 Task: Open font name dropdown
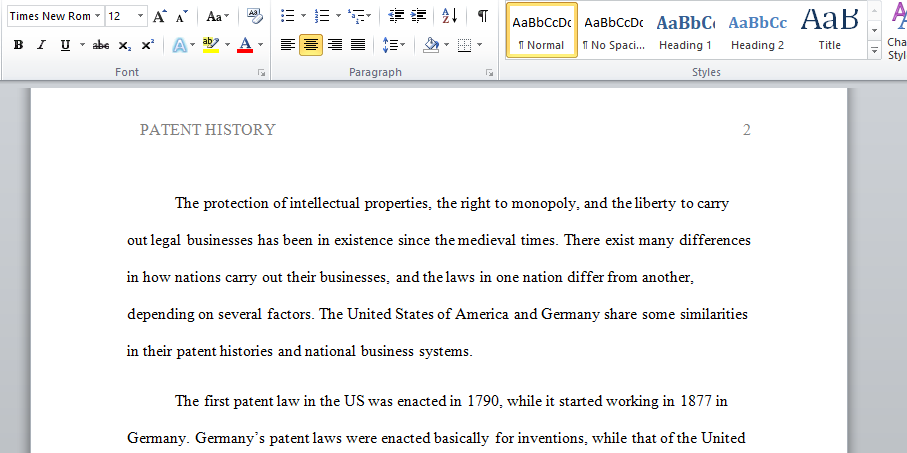(97, 16)
